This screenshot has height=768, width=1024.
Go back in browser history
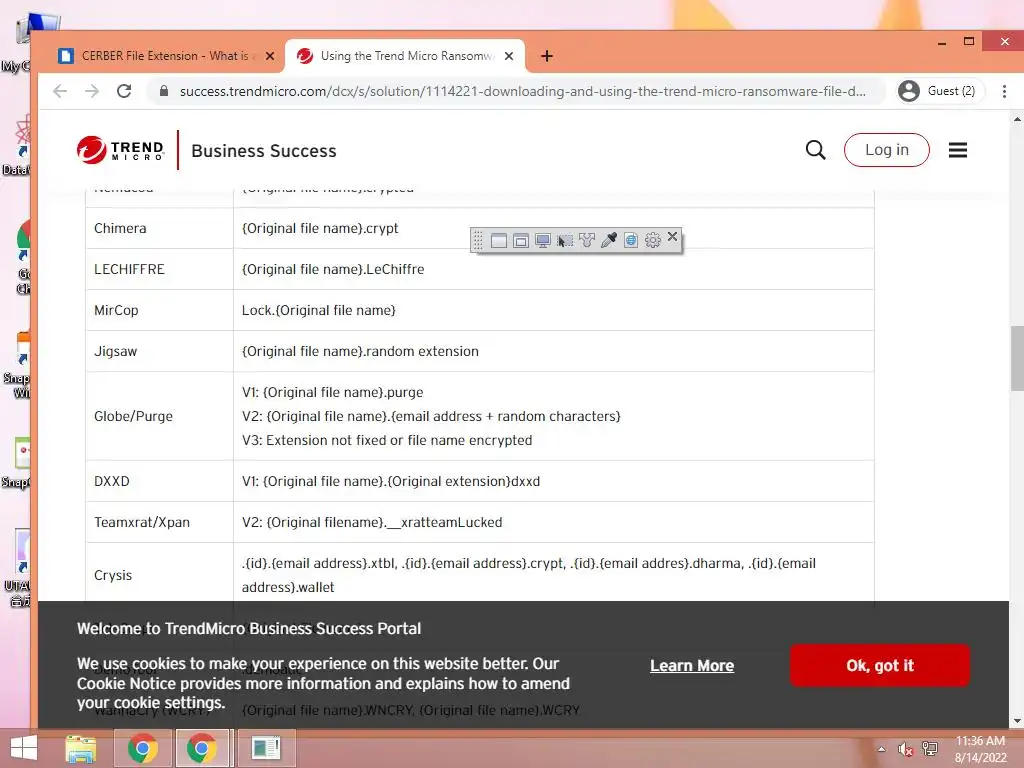[x=60, y=91]
